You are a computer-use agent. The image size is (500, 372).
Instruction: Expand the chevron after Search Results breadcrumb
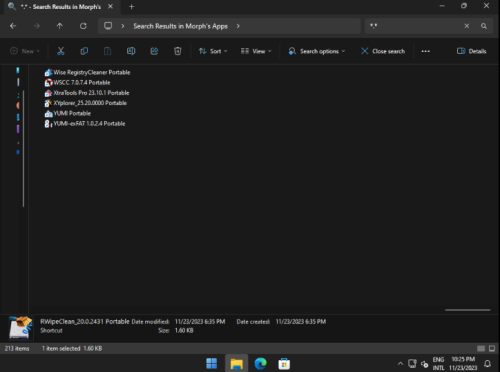[x=238, y=26]
